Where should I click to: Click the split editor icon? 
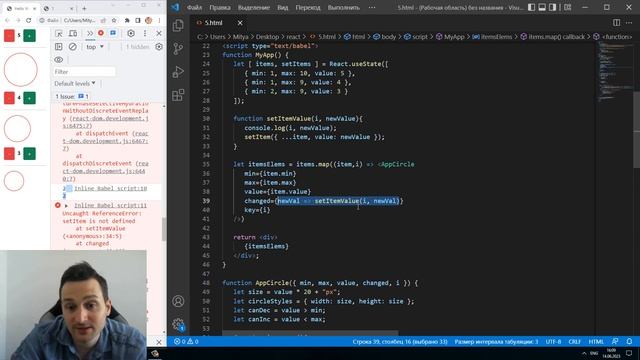tap(616, 22)
